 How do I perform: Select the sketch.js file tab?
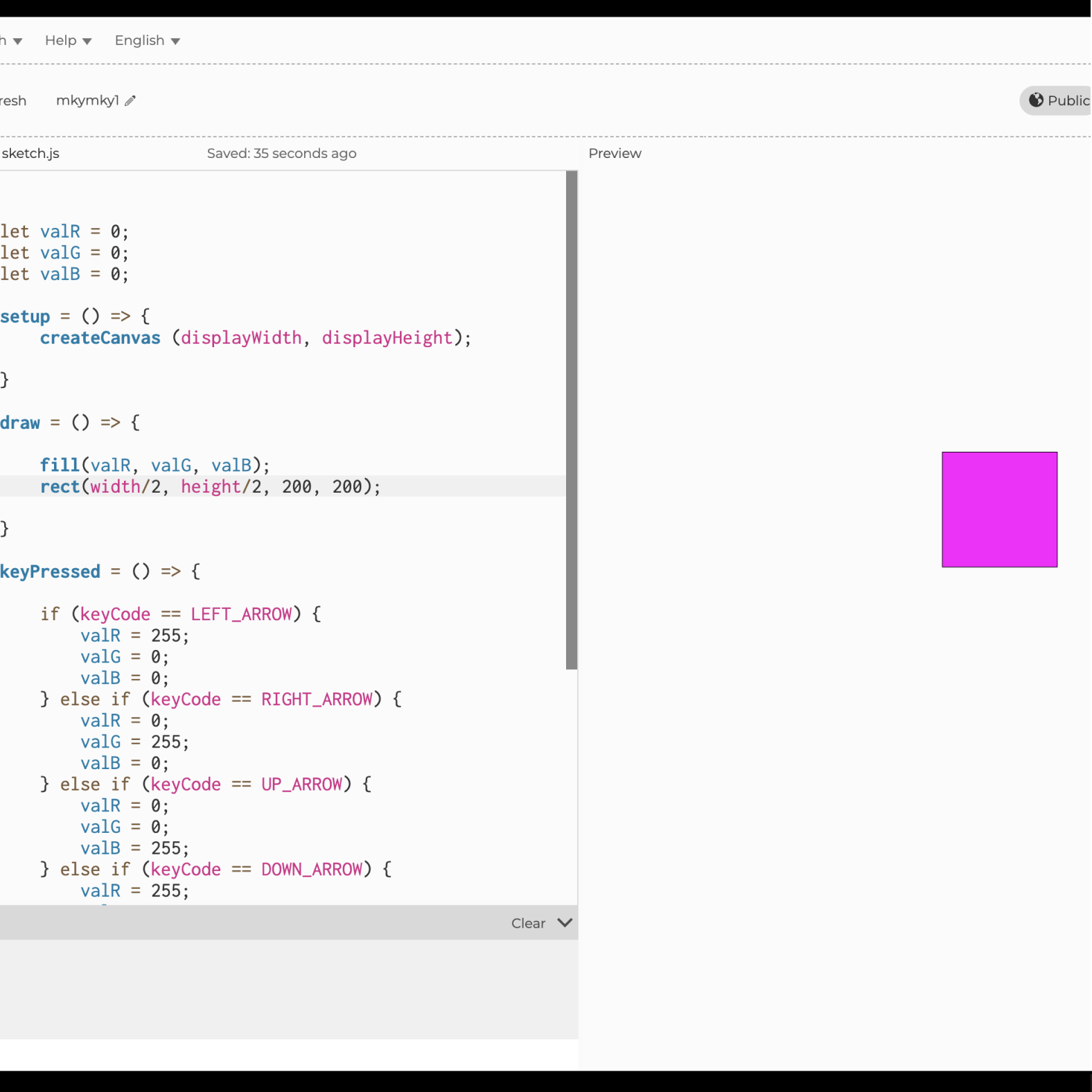(x=30, y=153)
